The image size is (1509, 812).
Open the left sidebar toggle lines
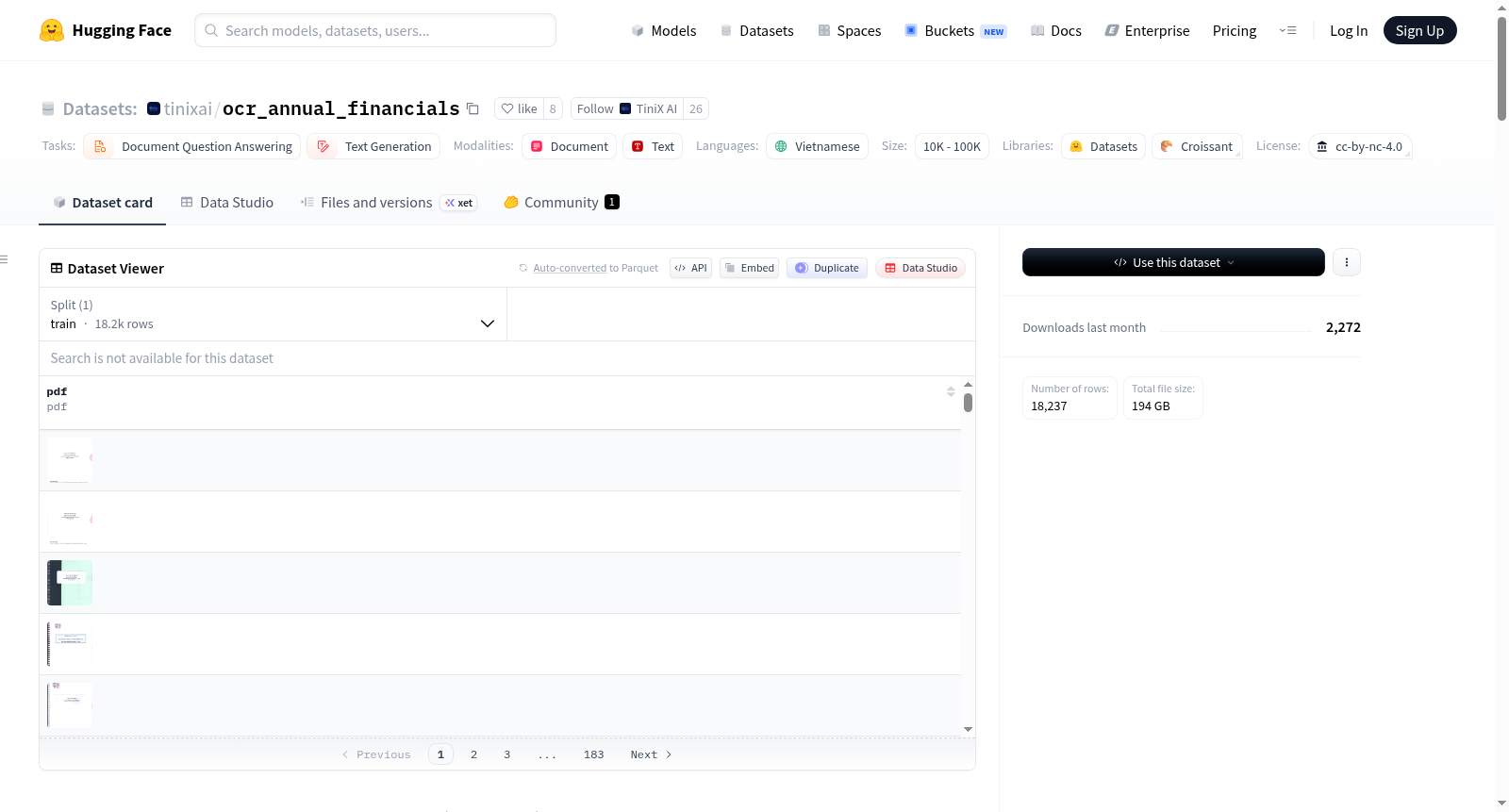4,259
